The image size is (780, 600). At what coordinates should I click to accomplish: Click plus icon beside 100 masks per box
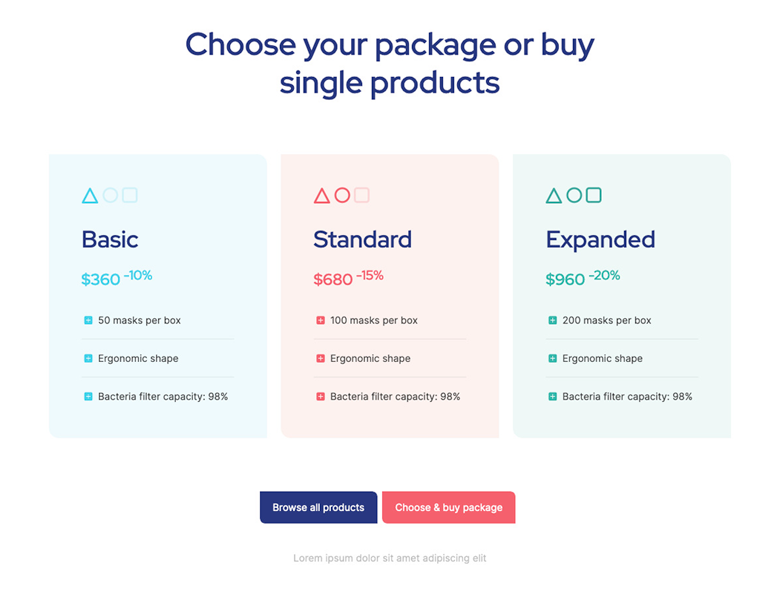tap(320, 321)
